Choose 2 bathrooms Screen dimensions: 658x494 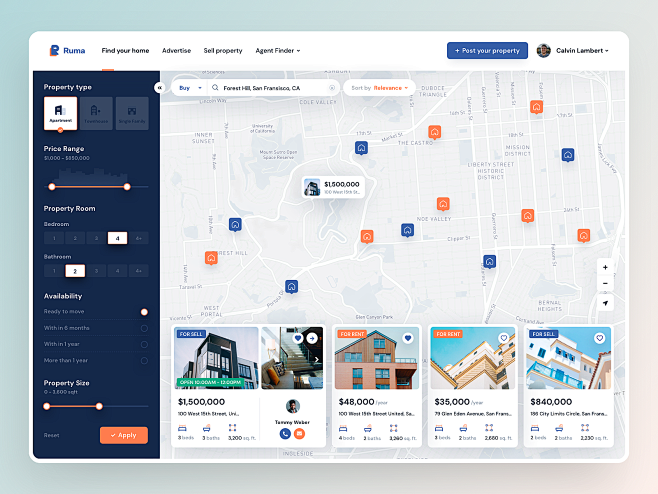coord(75,271)
